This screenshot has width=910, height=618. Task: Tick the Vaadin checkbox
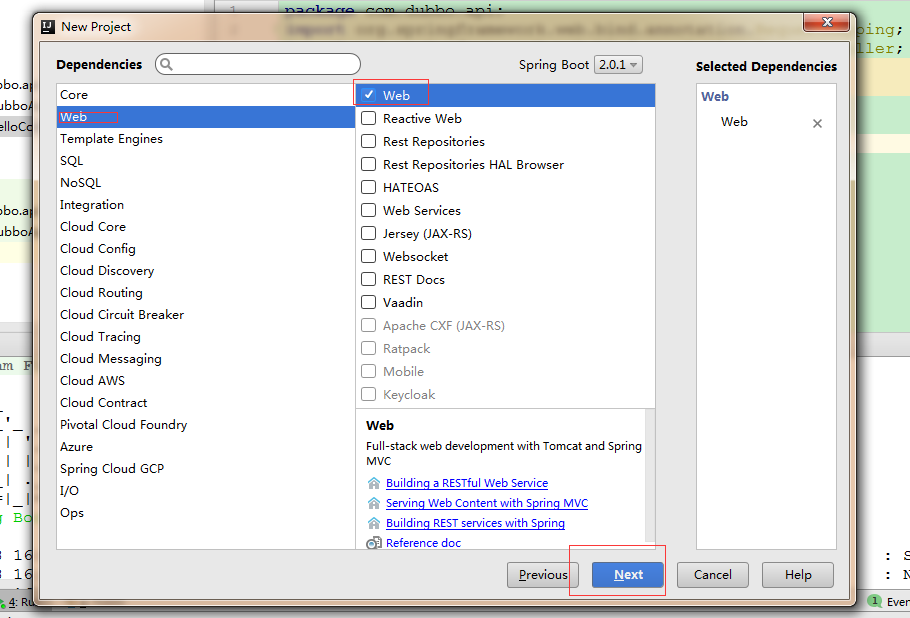coord(369,302)
